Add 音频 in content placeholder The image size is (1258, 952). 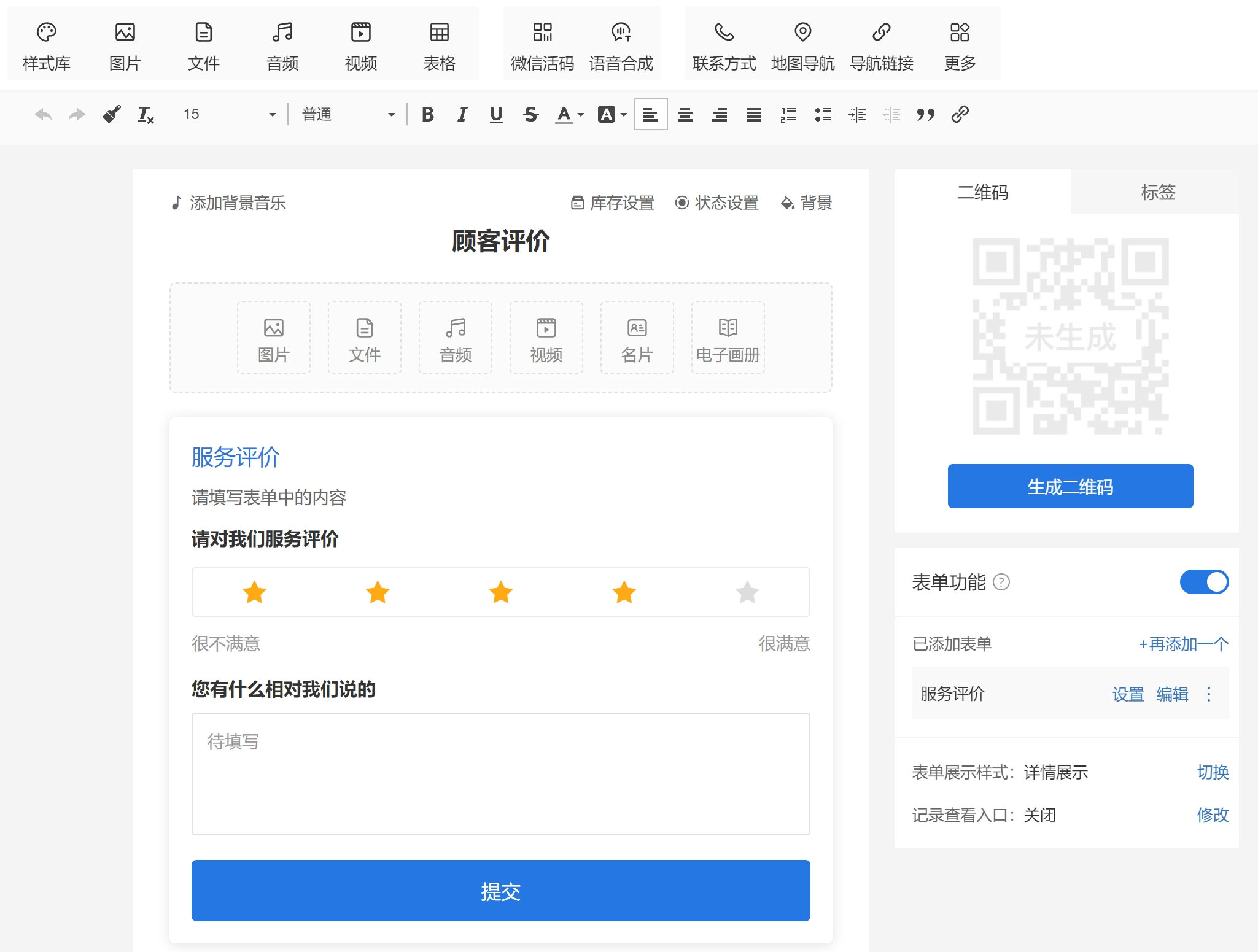(456, 338)
